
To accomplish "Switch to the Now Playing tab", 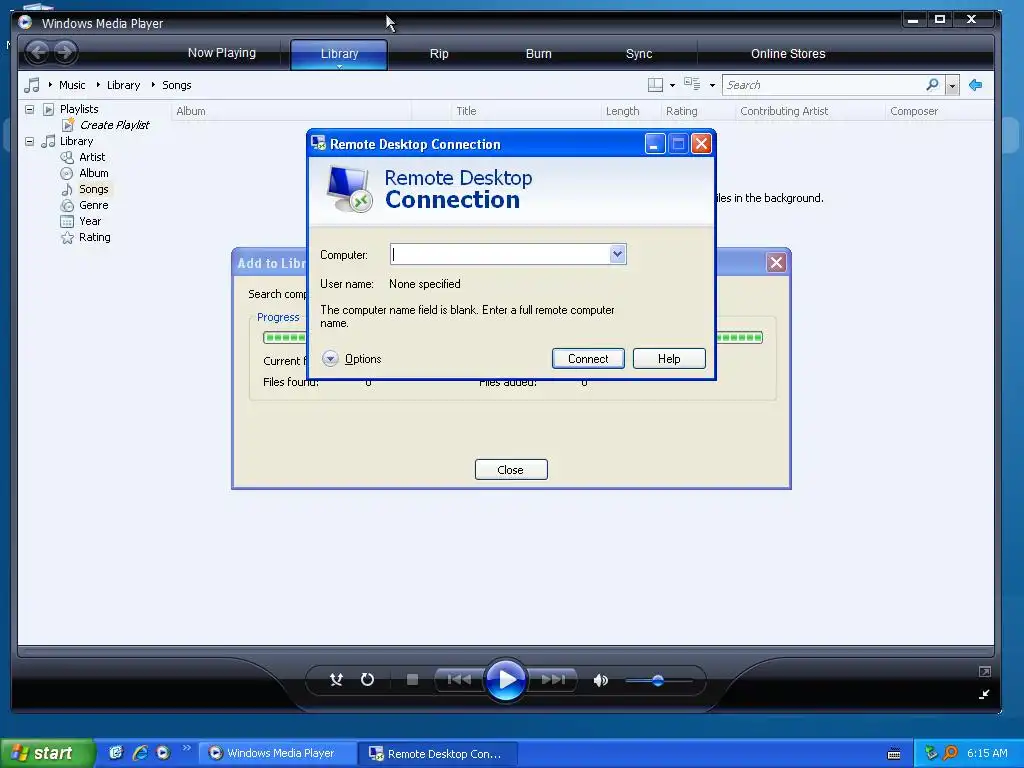I will click(221, 54).
